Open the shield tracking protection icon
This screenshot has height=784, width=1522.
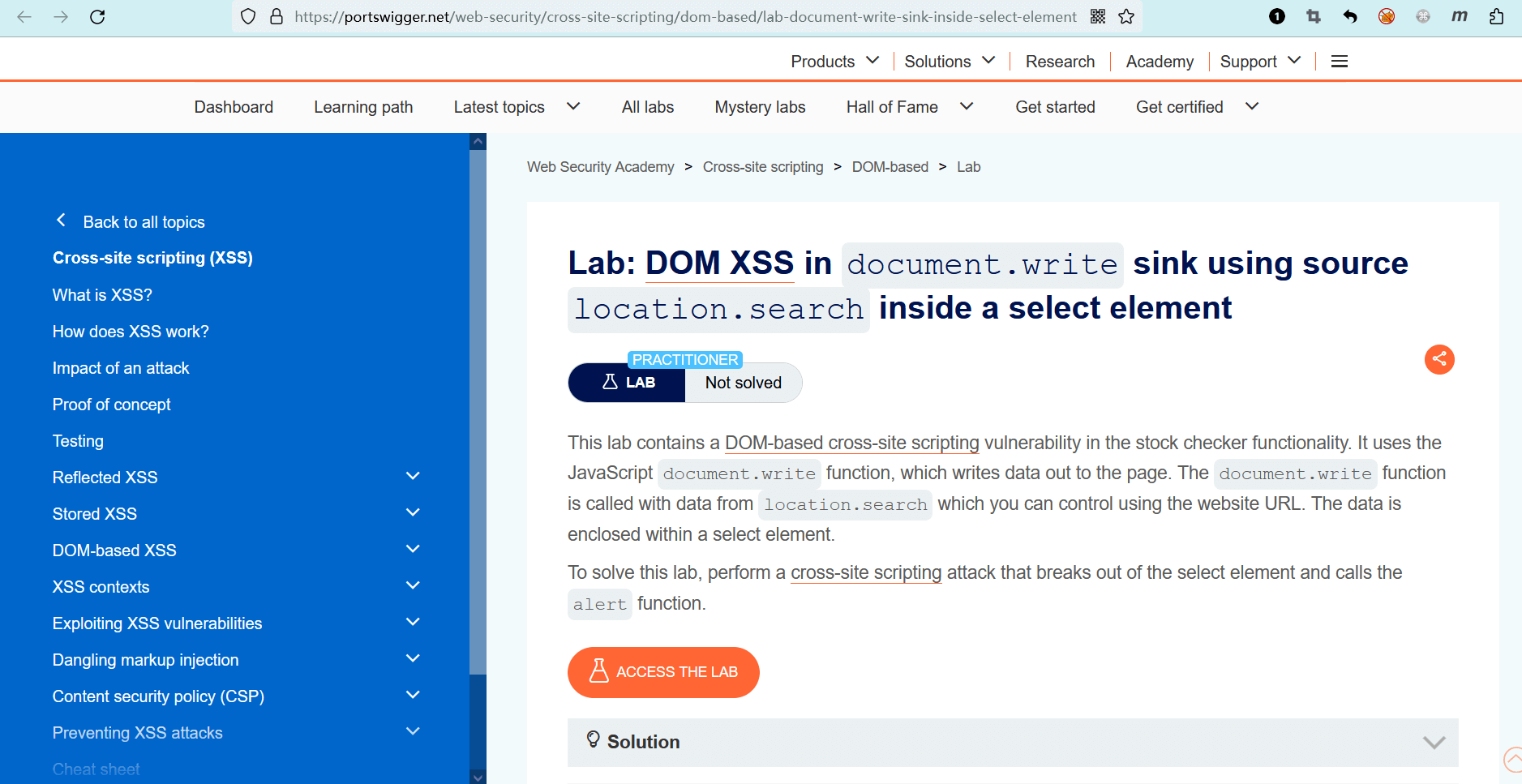pyautogui.click(x=248, y=16)
